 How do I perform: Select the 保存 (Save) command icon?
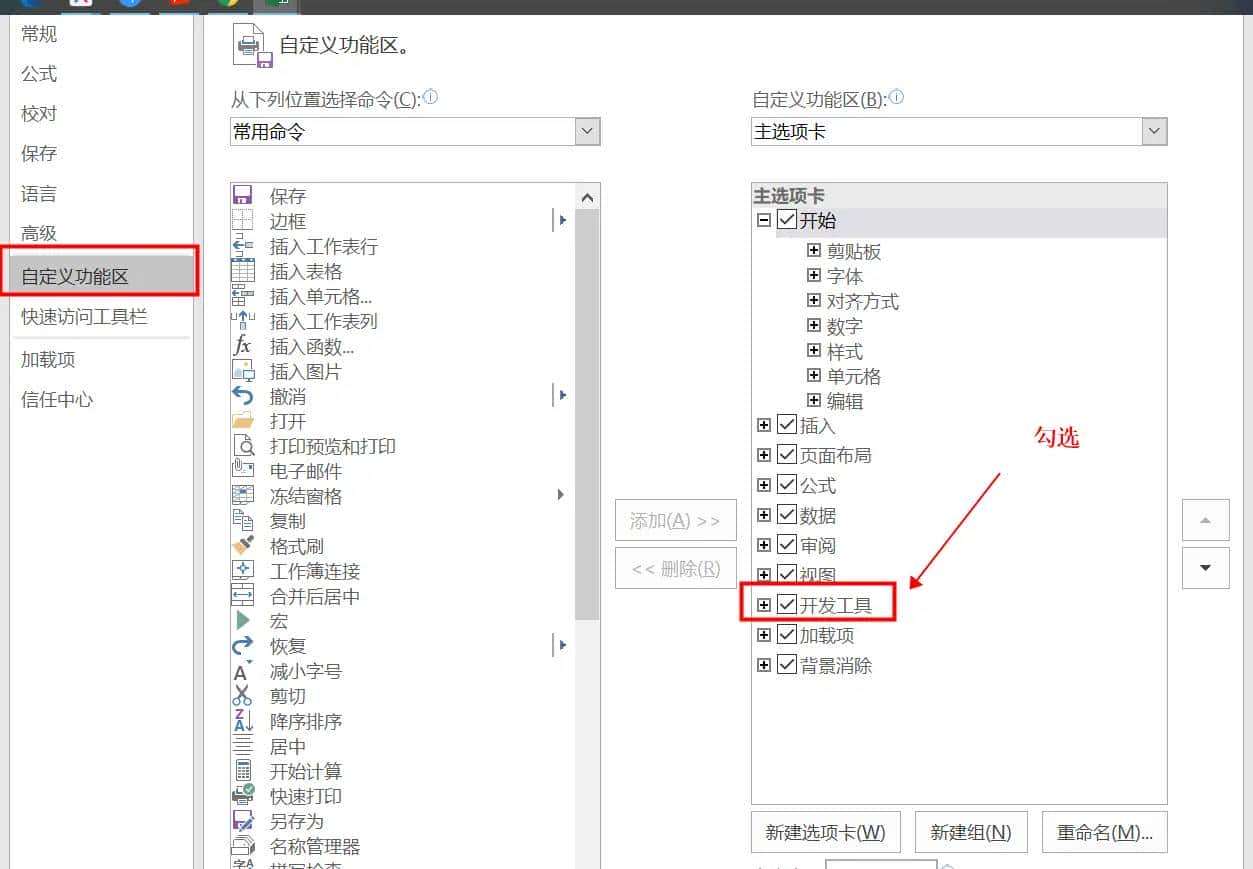(244, 196)
